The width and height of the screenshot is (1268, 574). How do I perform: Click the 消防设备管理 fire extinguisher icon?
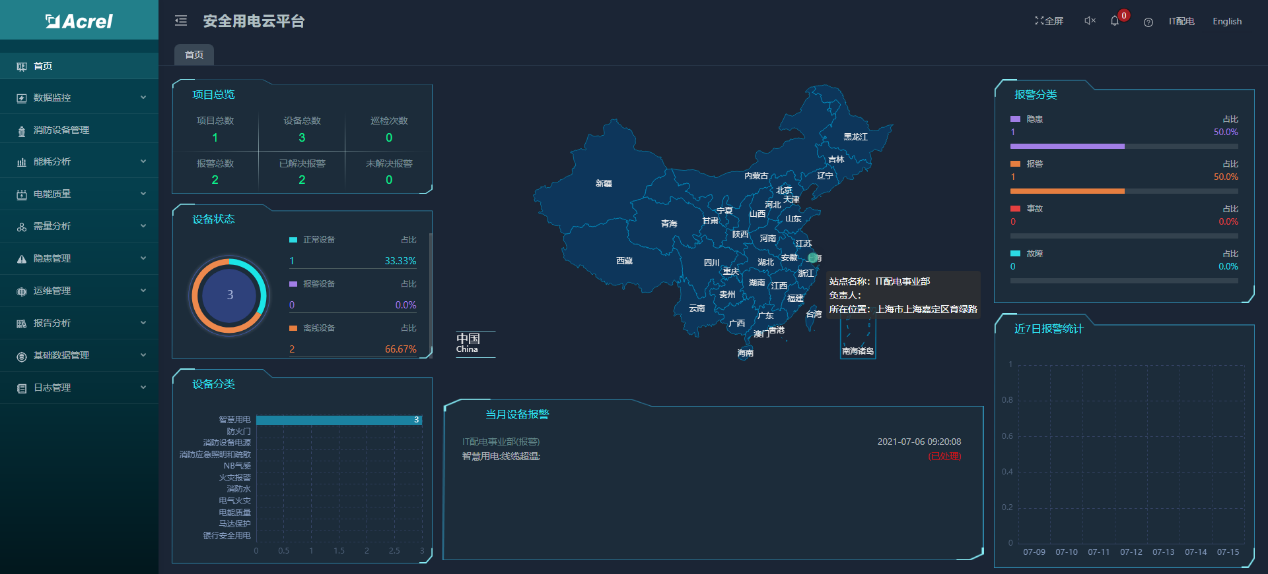click(x=22, y=130)
